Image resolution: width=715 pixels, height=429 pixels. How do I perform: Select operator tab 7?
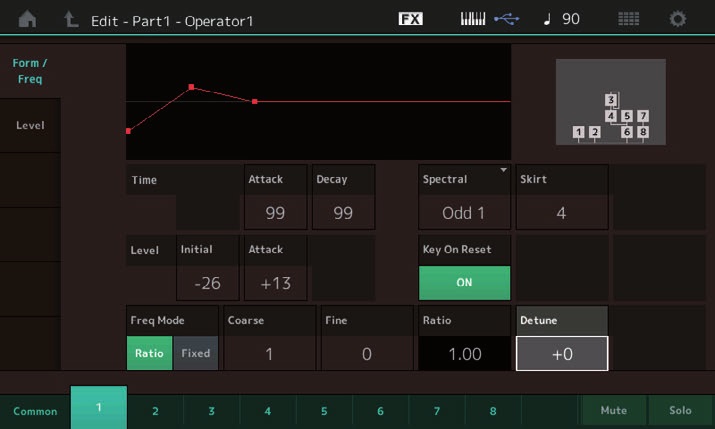click(x=437, y=411)
